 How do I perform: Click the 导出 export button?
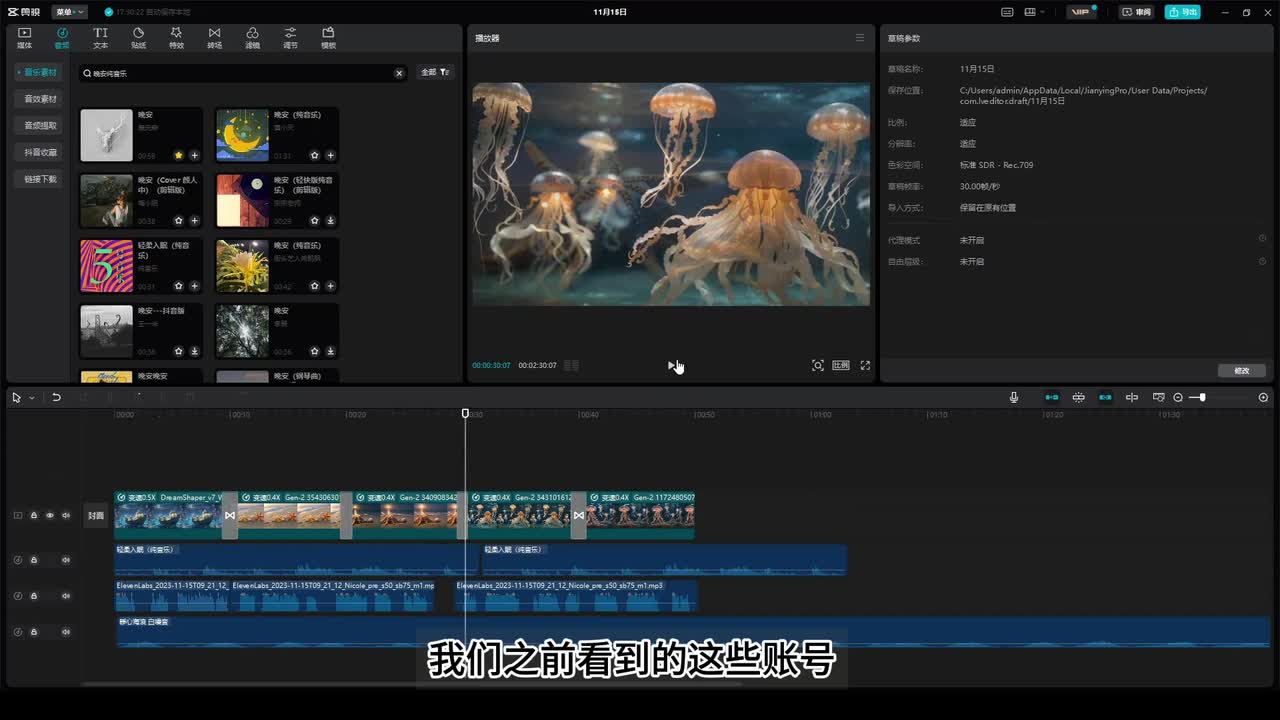[x=1183, y=12]
